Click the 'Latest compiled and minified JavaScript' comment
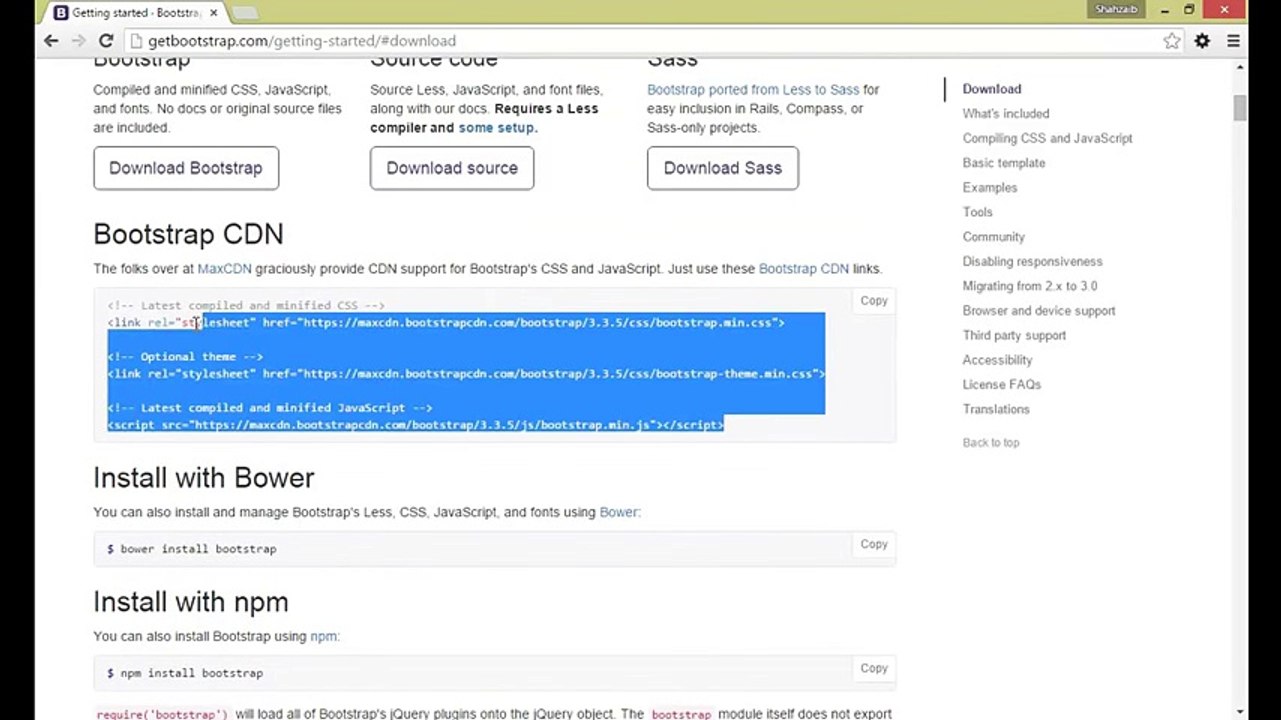The image size is (1281, 720). pyautogui.click(x=270, y=408)
